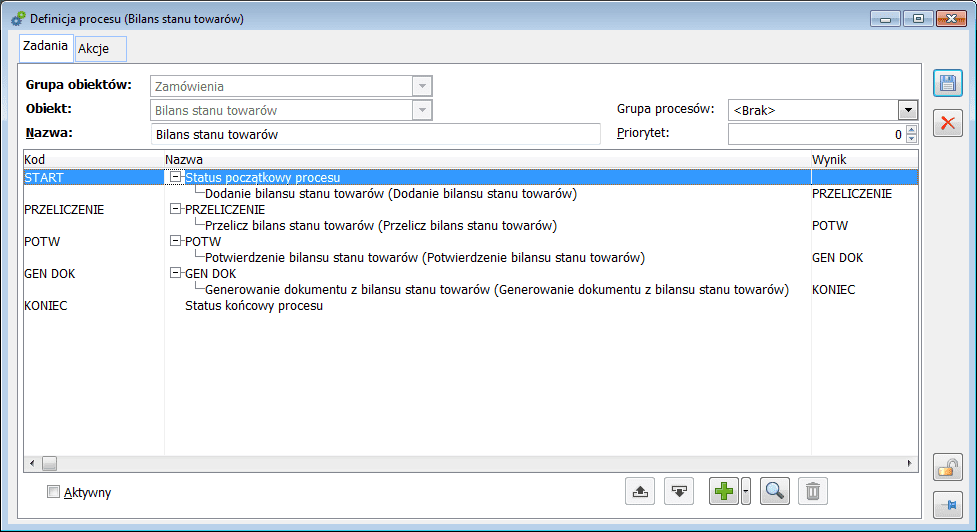The width and height of the screenshot is (977, 532).
Task: Open the Grupa procesów dropdown
Action: tap(908, 110)
